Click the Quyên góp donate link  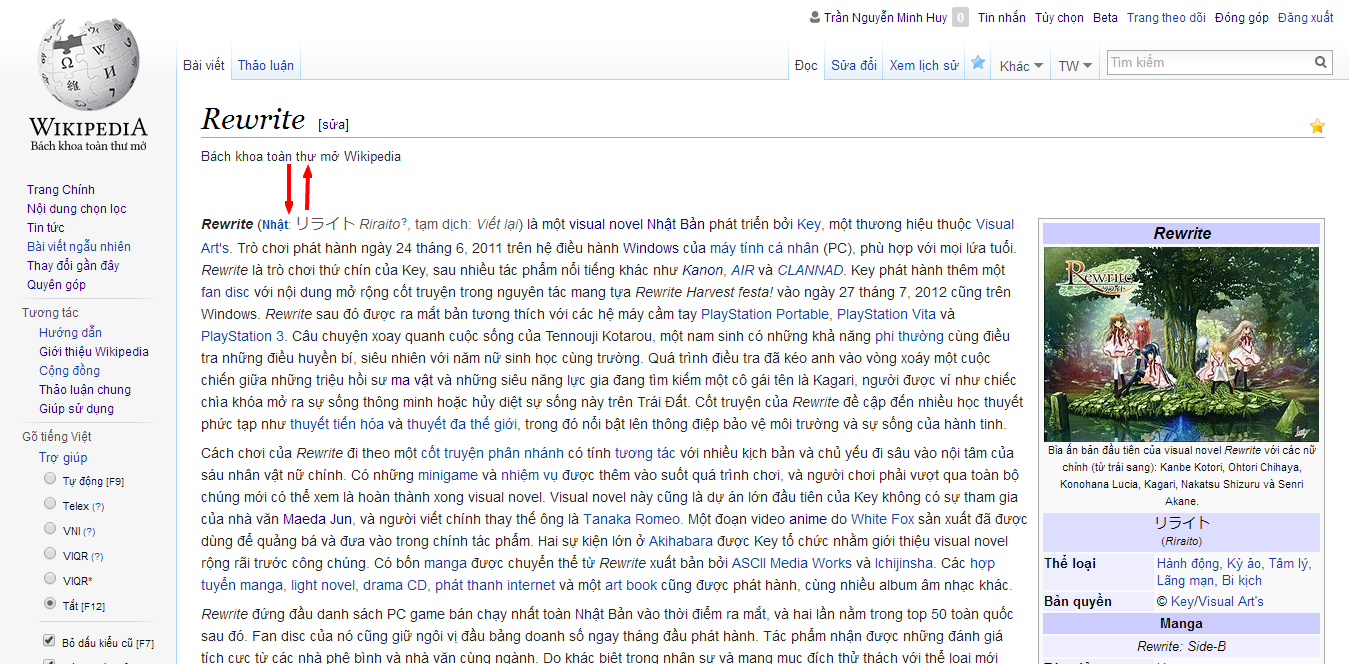[56, 284]
